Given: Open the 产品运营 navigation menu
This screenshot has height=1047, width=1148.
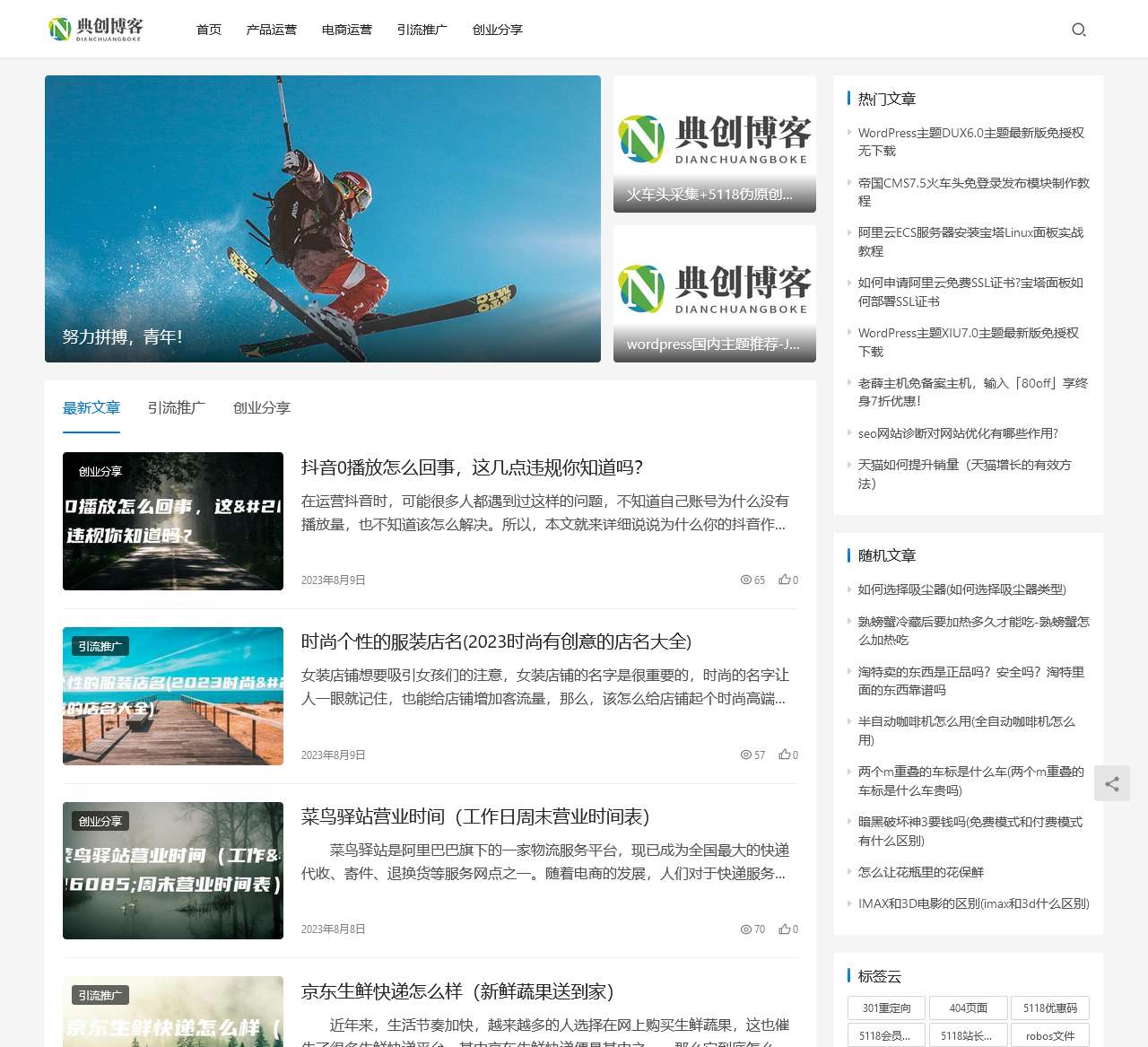Looking at the screenshot, I should [272, 30].
